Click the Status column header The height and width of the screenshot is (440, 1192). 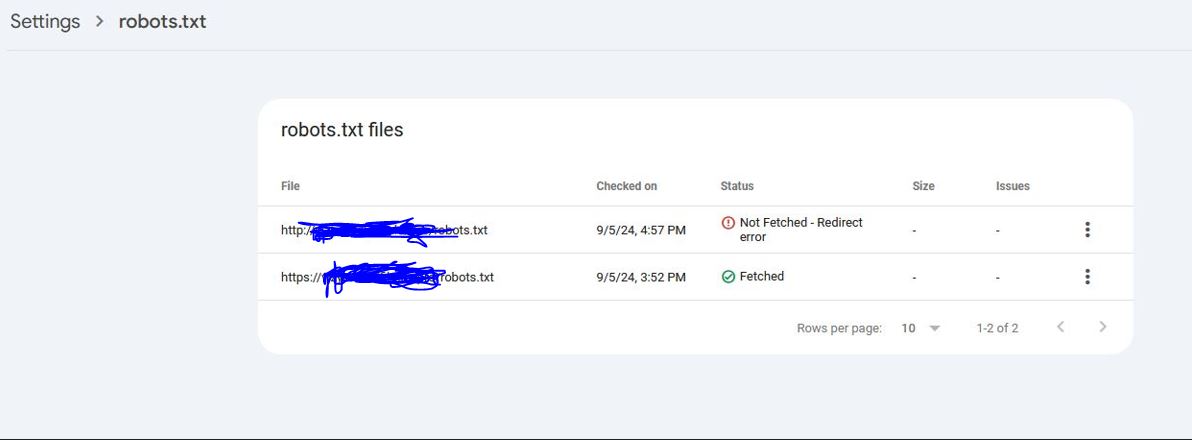pyautogui.click(x=737, y=185)
